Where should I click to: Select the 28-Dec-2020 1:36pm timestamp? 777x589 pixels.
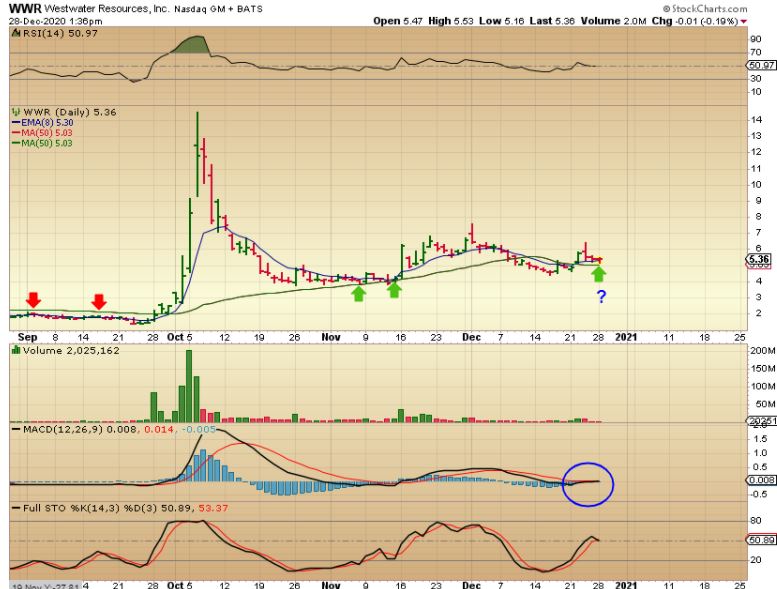(56, 21)
